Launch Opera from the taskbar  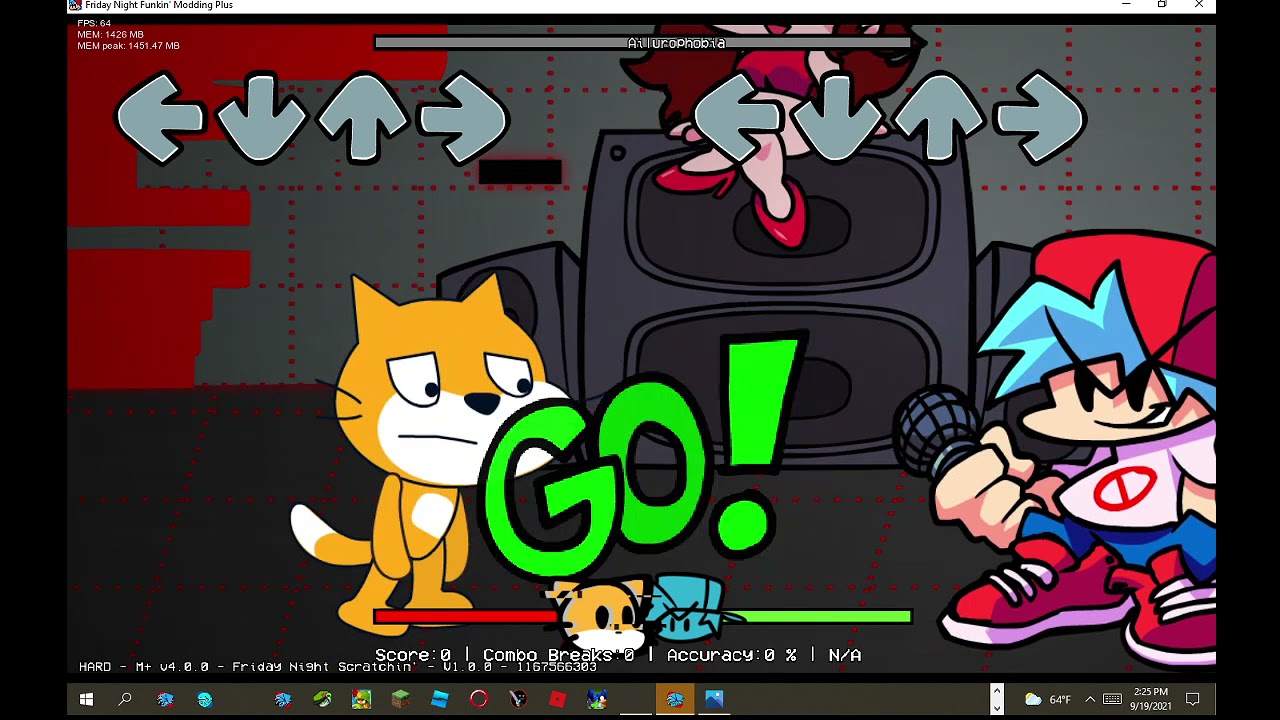click(x=478, y=699)
